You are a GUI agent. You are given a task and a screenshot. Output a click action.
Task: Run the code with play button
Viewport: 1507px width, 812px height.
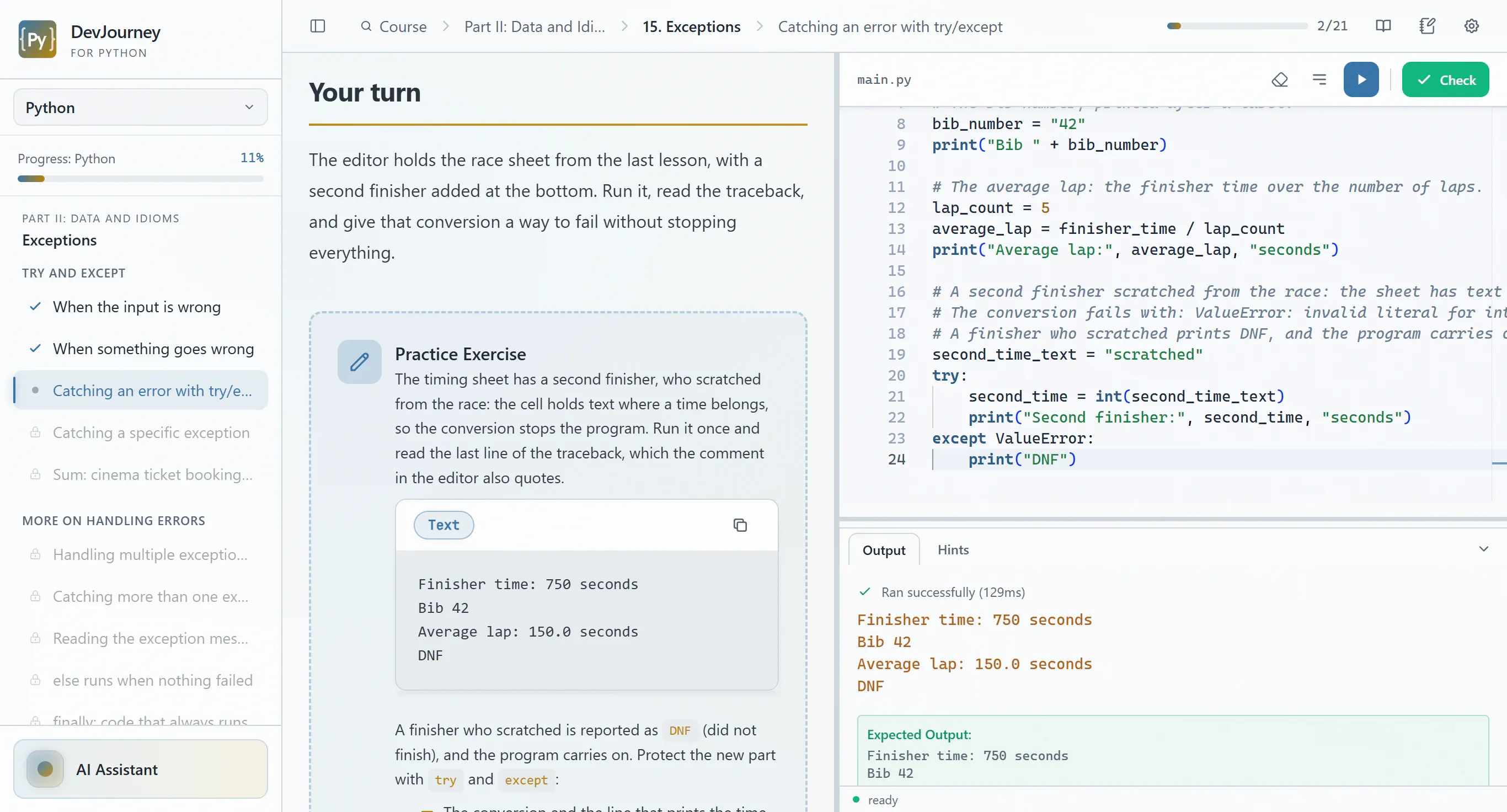point(1361,79)
